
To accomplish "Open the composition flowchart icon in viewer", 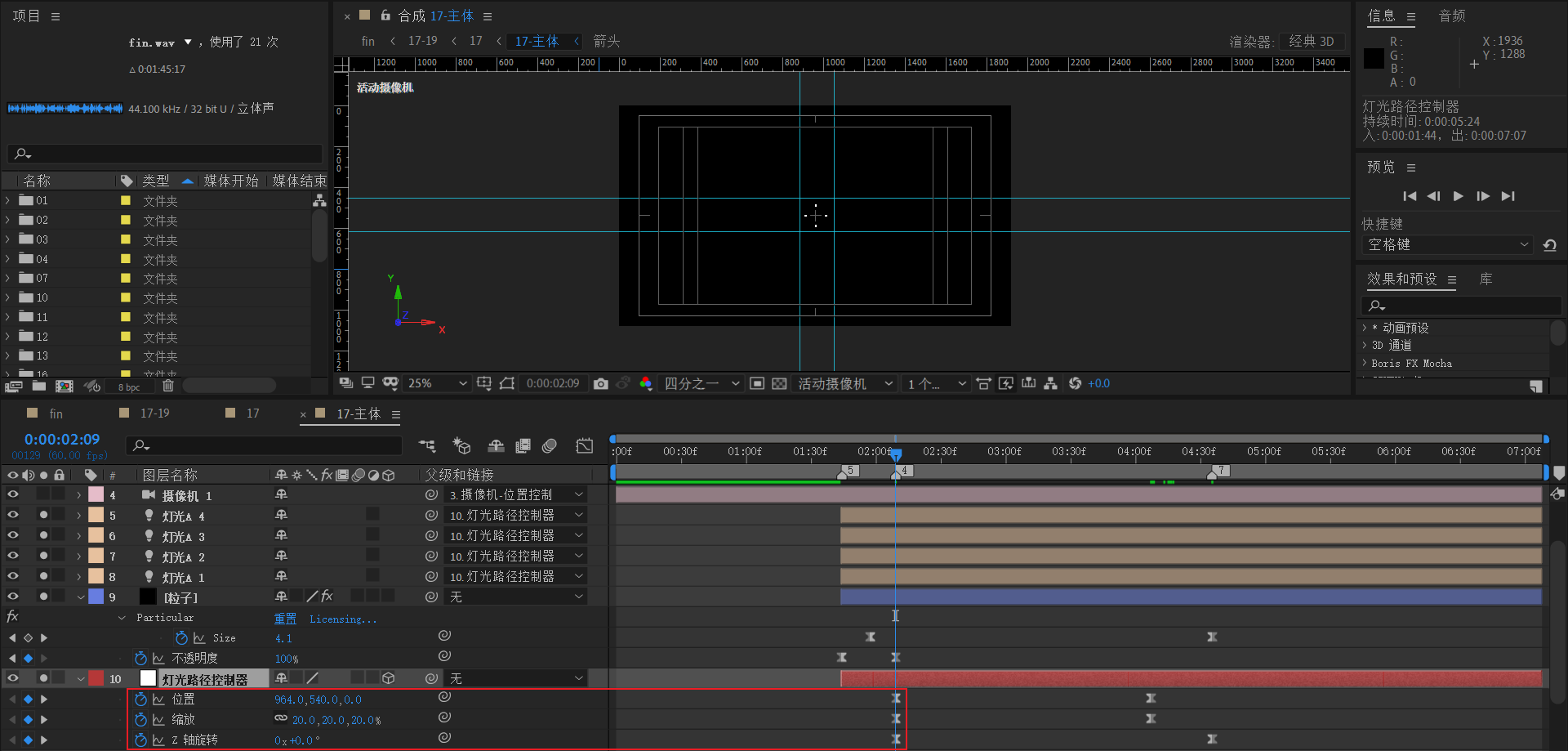I will 1050,383.
